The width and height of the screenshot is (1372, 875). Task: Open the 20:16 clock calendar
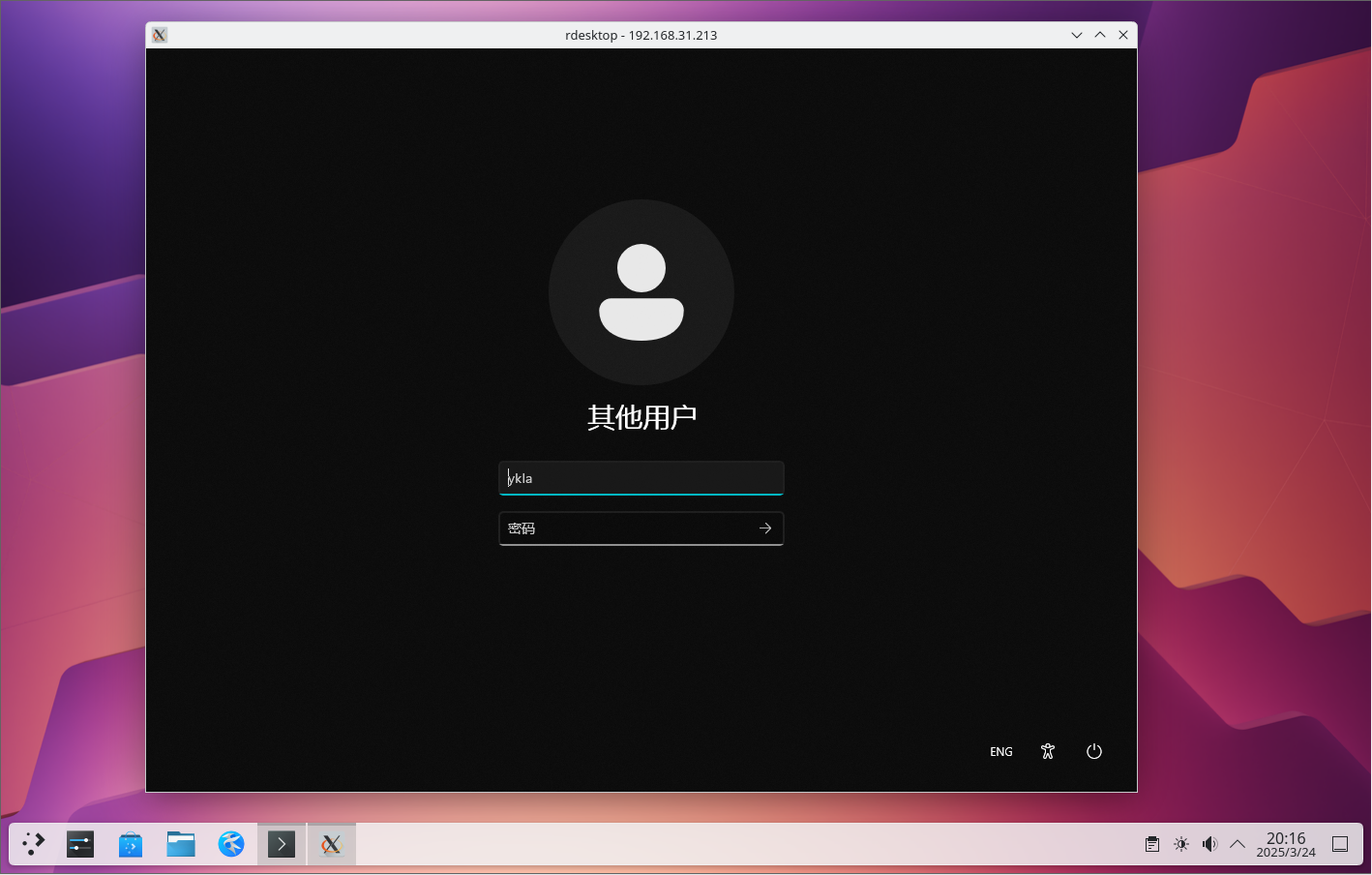pos(1286,844)
